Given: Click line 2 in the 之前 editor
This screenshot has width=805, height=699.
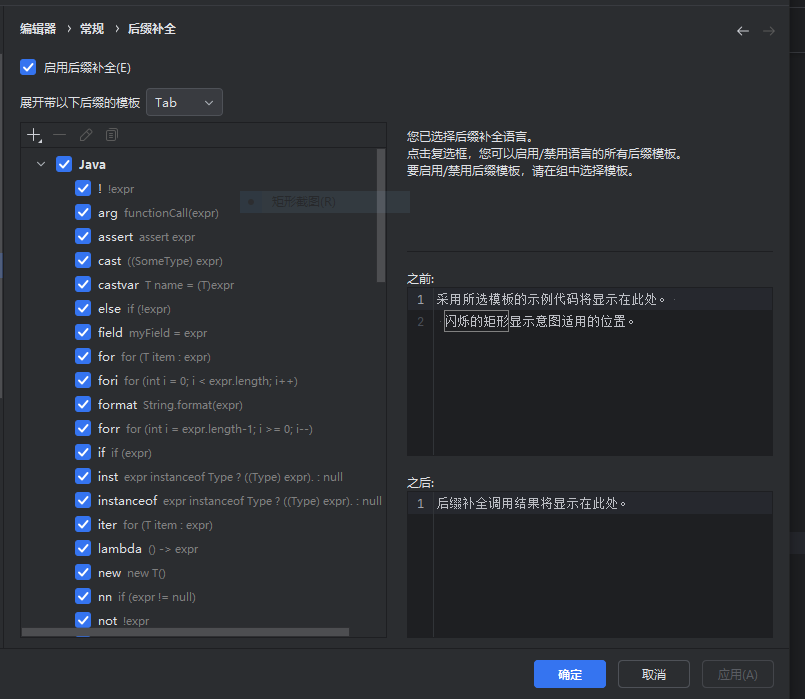Looking at the screenshot, I should point(590,321).
